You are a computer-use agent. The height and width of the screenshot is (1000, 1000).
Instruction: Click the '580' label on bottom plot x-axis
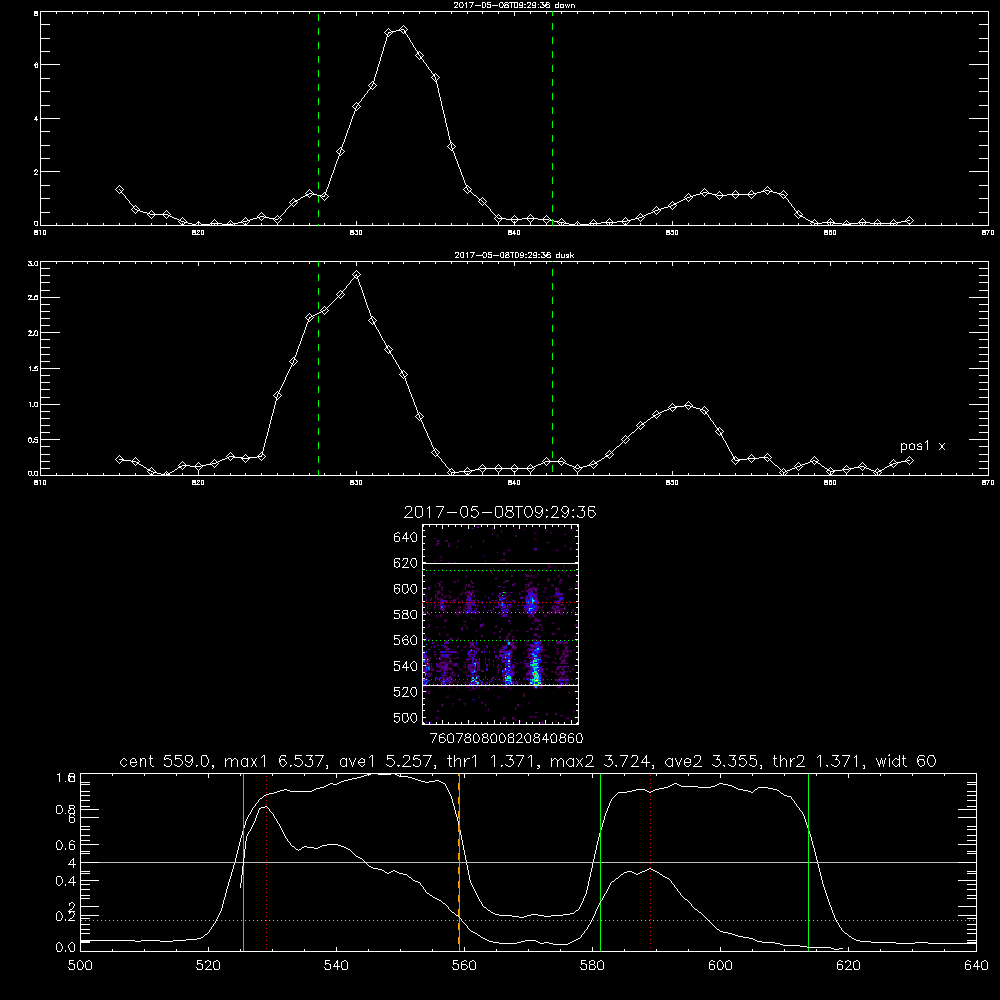(x=592, y=966)
